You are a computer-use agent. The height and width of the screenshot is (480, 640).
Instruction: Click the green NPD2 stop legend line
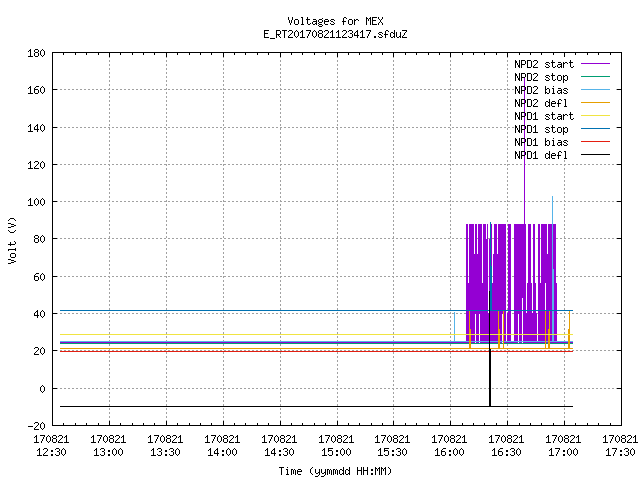(595, 77)
